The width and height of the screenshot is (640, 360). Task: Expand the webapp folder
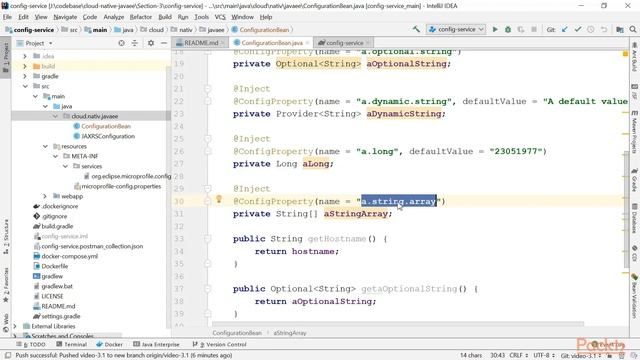pos(45,196)
